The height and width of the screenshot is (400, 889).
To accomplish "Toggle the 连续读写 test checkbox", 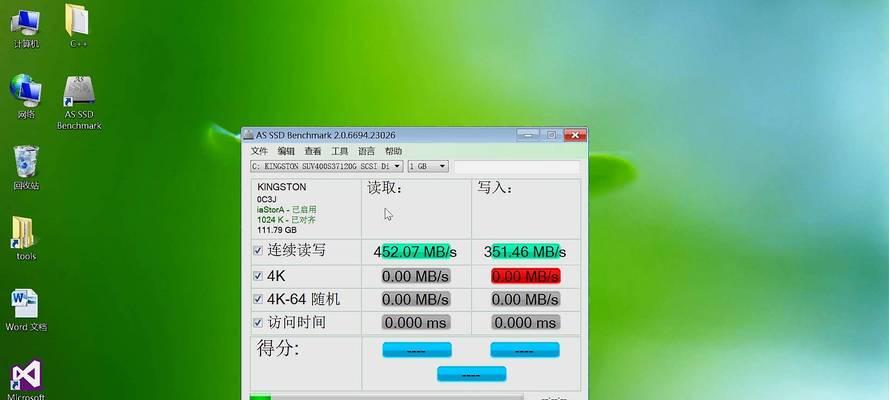I will point(257,250).
